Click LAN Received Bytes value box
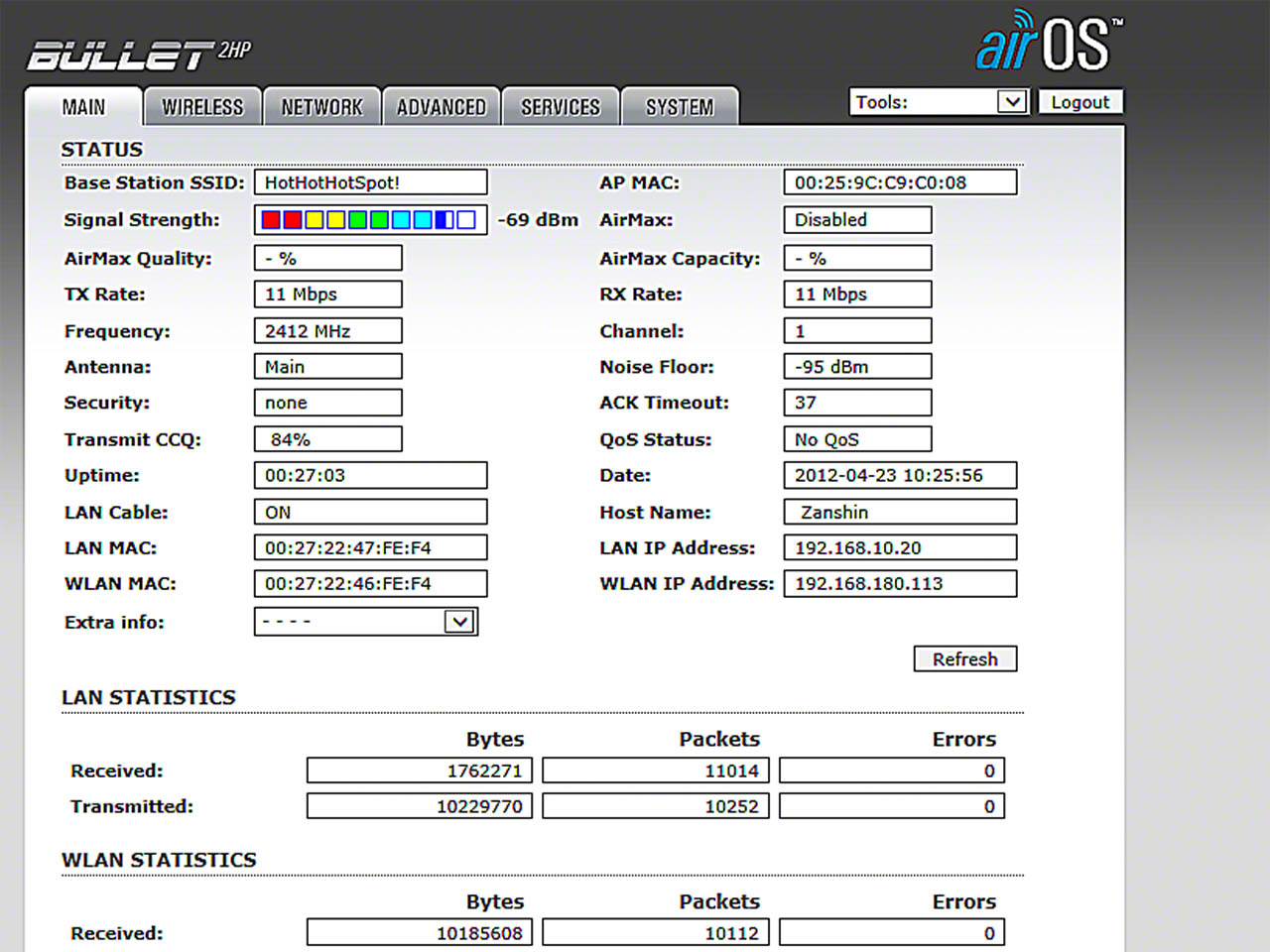 pyautogui.click(x=420, y=771)
